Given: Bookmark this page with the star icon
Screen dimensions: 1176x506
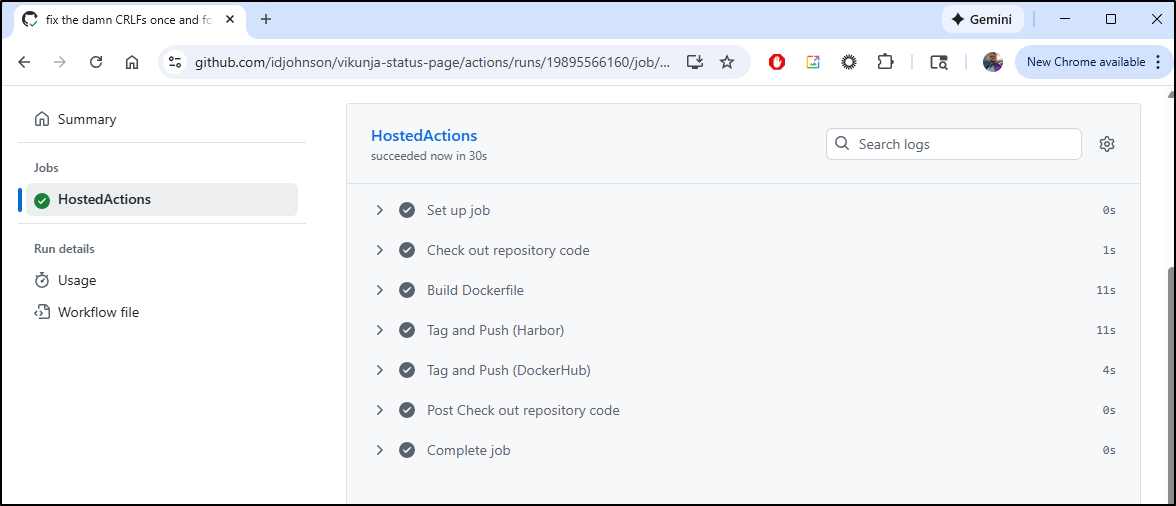Looking at the screenshot, I should (727, 62).
